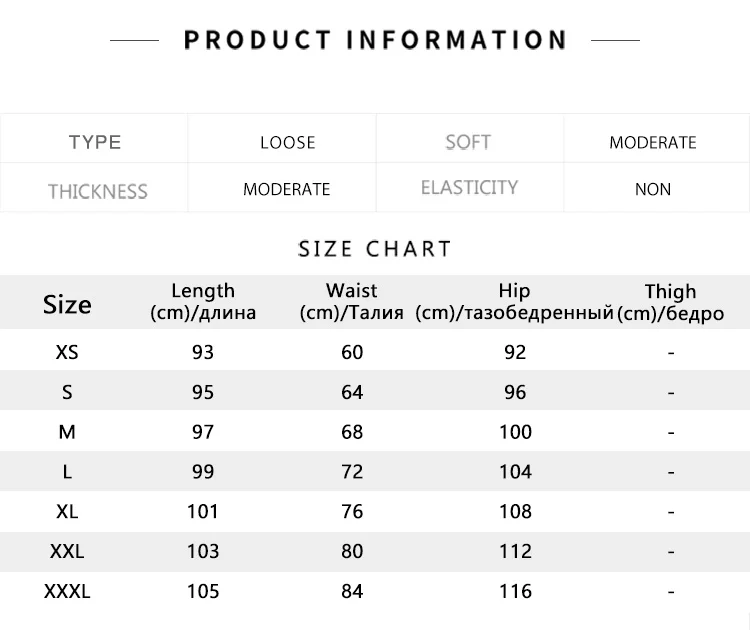
Task: Select the hip value 116 for XXXL
Action: click(515, 591)
